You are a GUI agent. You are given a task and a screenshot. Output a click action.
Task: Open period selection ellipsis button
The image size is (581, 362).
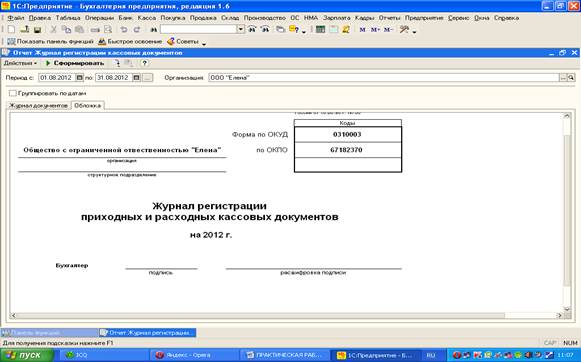148,78
